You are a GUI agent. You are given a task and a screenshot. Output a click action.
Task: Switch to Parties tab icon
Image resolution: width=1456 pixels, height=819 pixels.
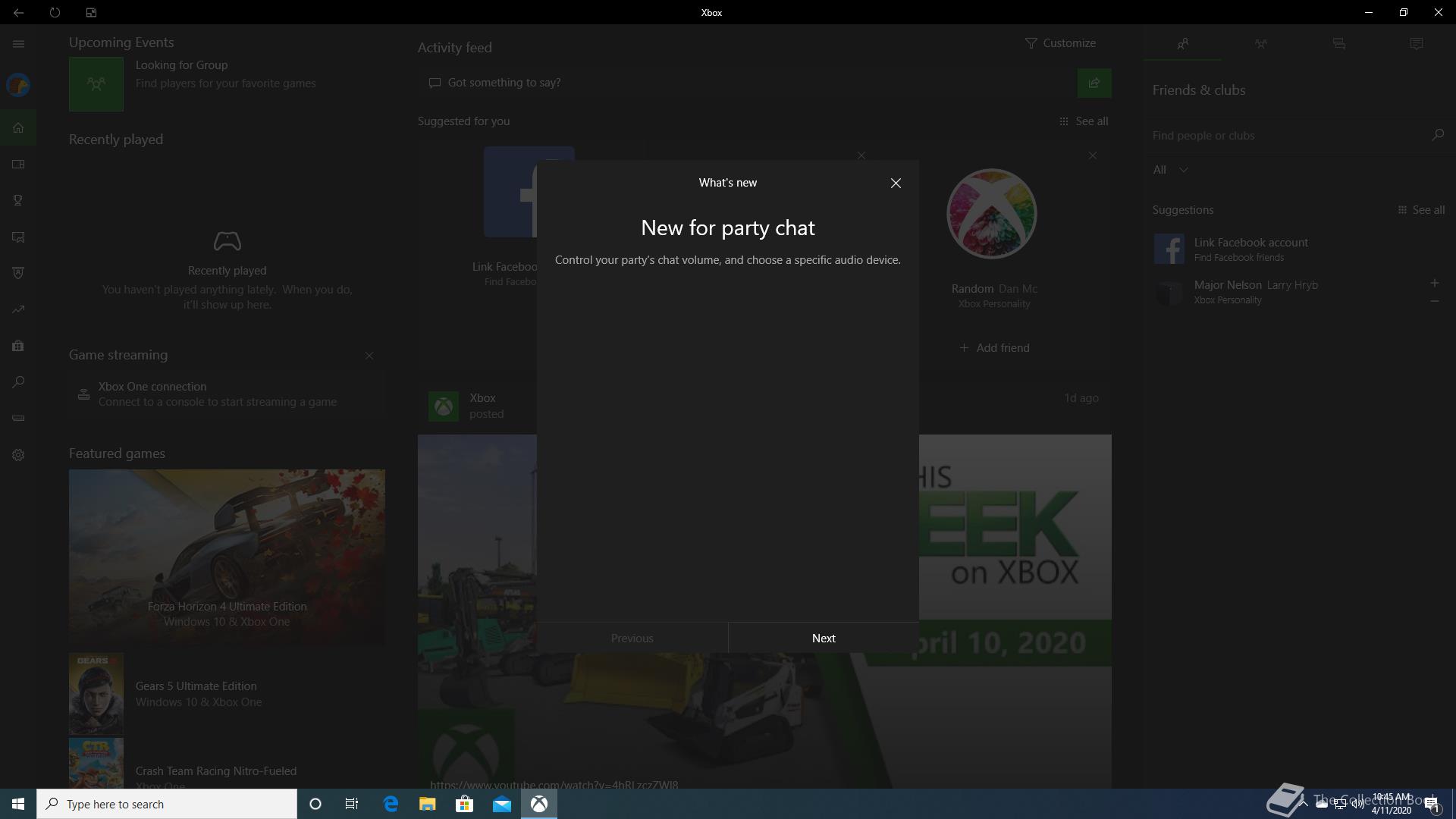point(1260,44)
